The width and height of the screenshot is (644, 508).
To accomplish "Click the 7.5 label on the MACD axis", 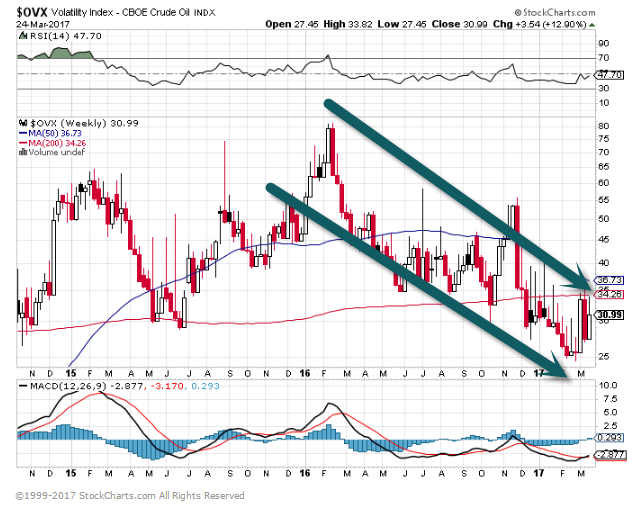I will point(610,399).
